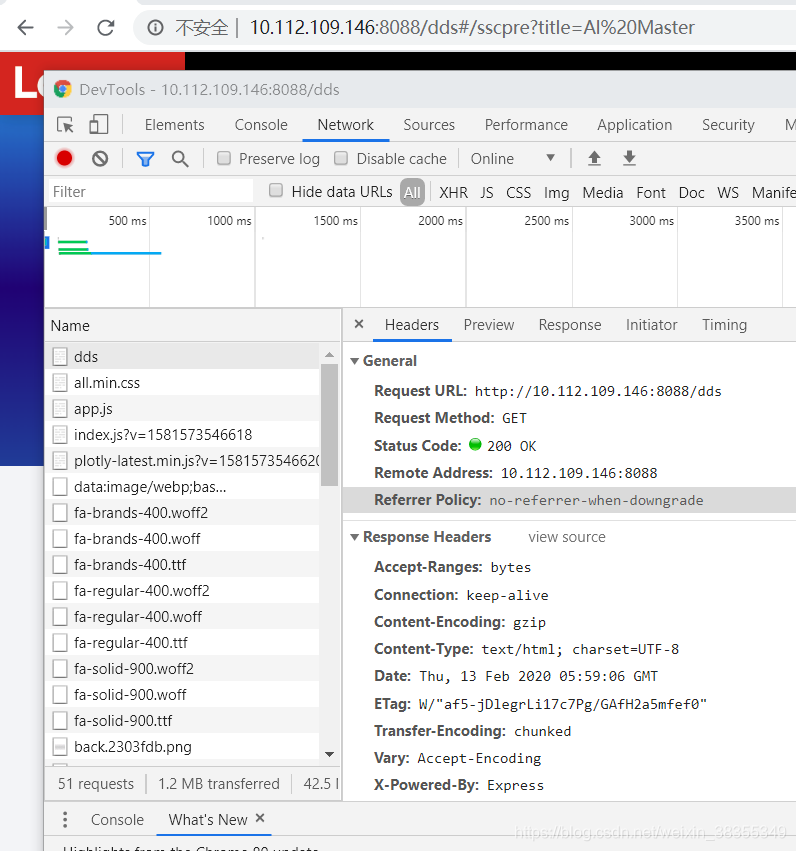Viewport: 796px width, 851px height.
Task: Click the request list scrollbar thumb
Action: 329,425
